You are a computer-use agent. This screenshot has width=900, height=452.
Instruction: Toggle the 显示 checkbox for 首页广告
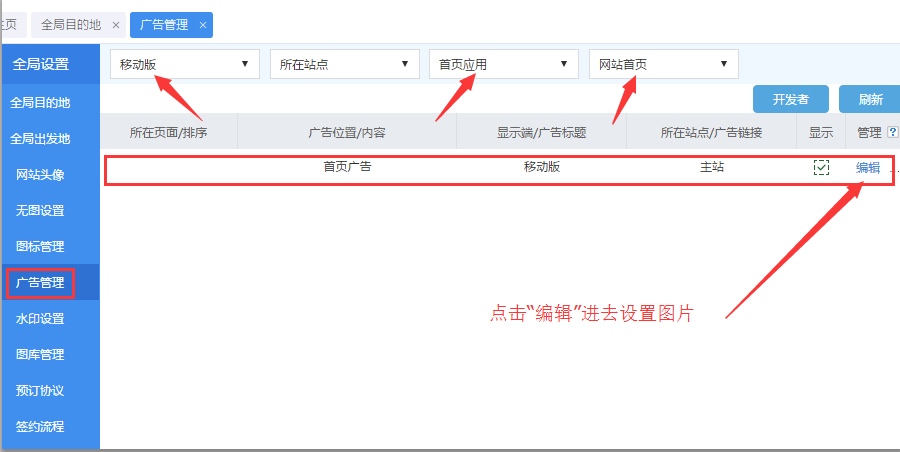(821, 168)
